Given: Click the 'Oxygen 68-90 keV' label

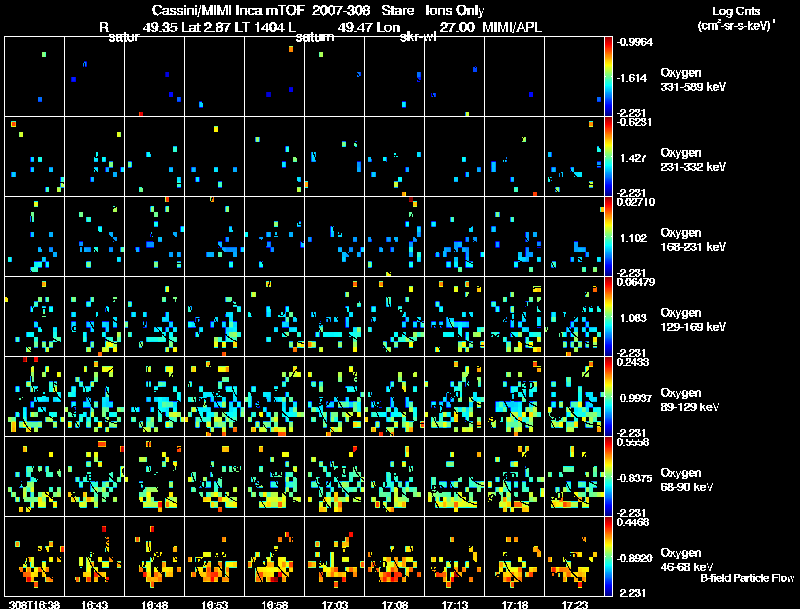Looking at the screenshot, I should (687, 480).
